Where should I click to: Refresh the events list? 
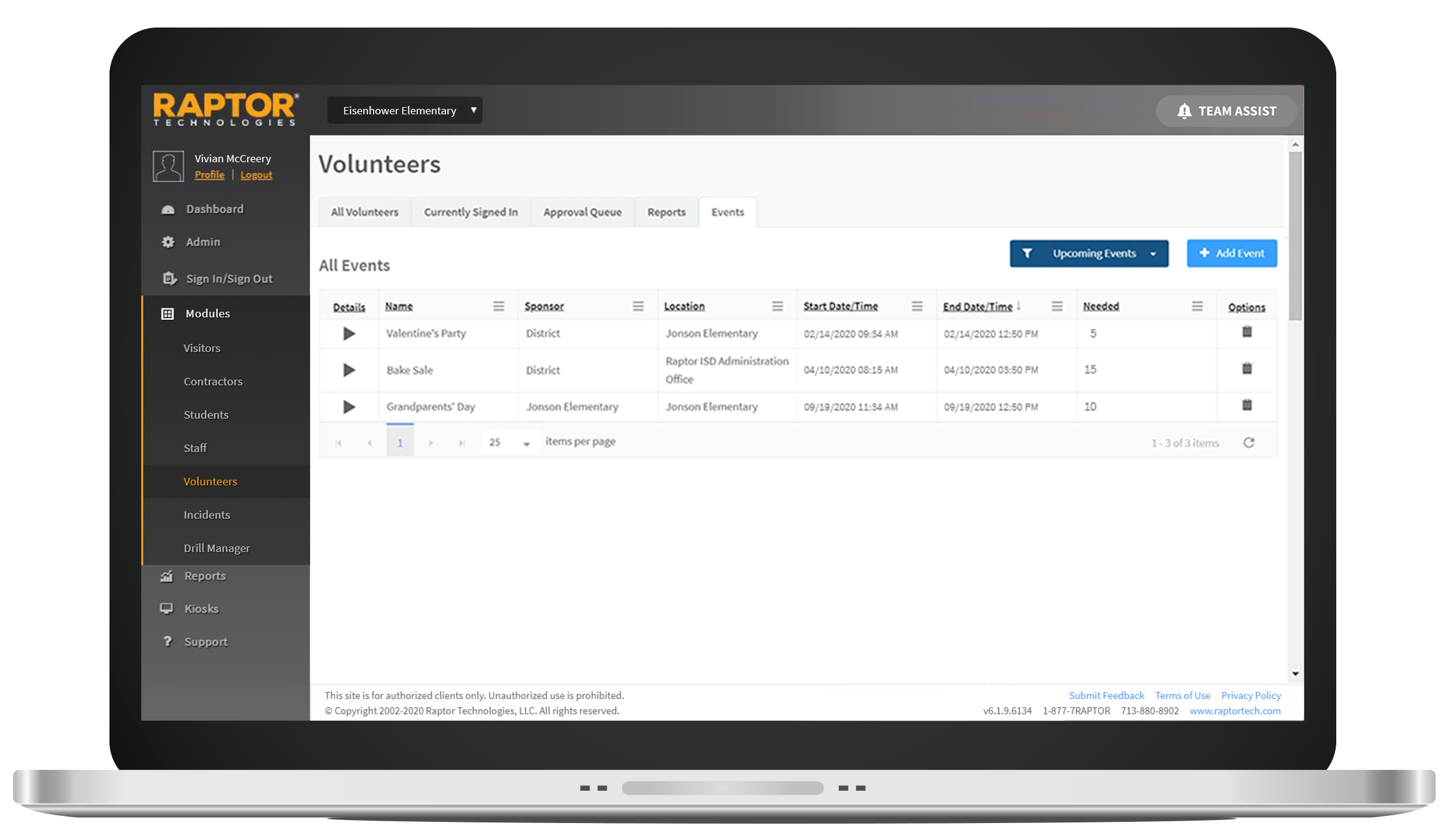(x=1249, y=442)
